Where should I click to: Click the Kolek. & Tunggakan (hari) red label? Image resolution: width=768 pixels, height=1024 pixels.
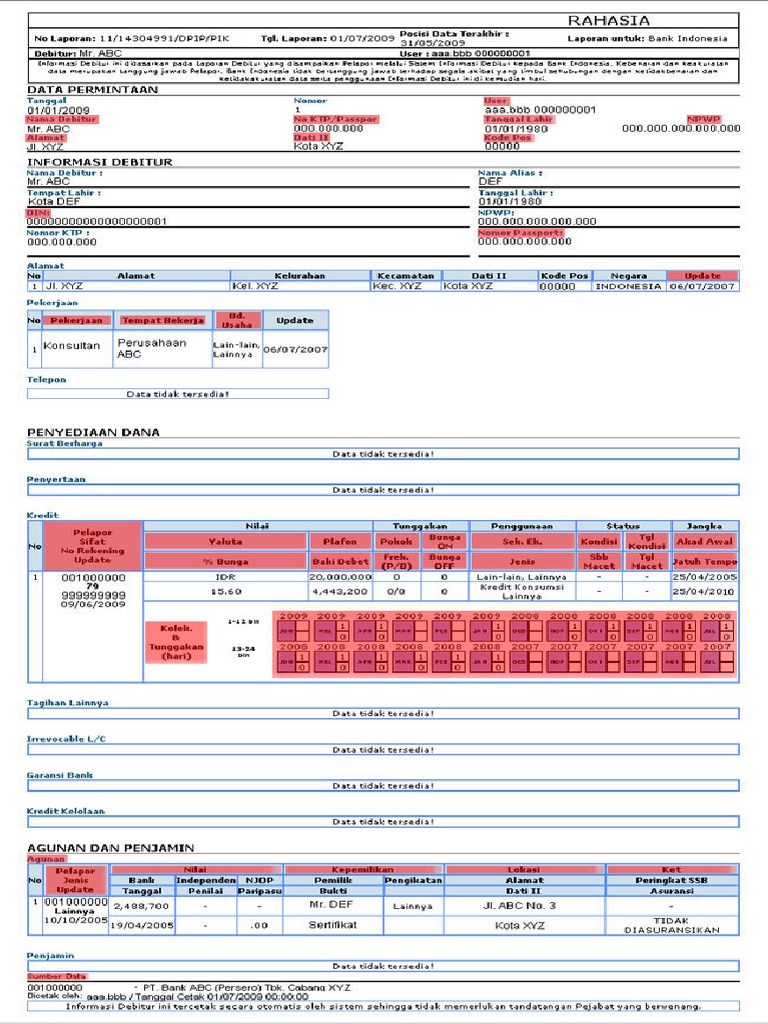(175, 642)
